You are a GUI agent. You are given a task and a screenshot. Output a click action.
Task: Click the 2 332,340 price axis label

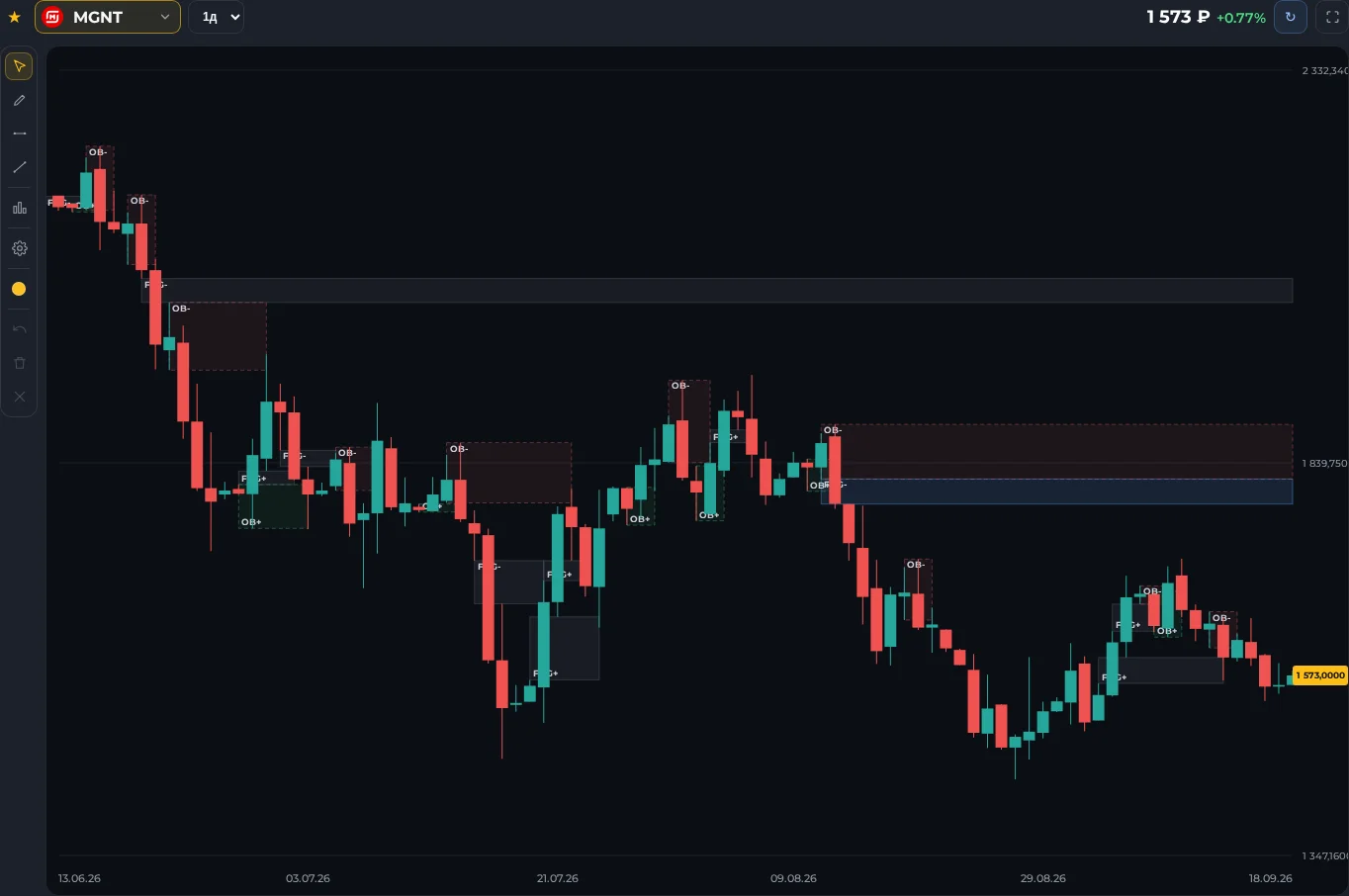click(1324, 70)
